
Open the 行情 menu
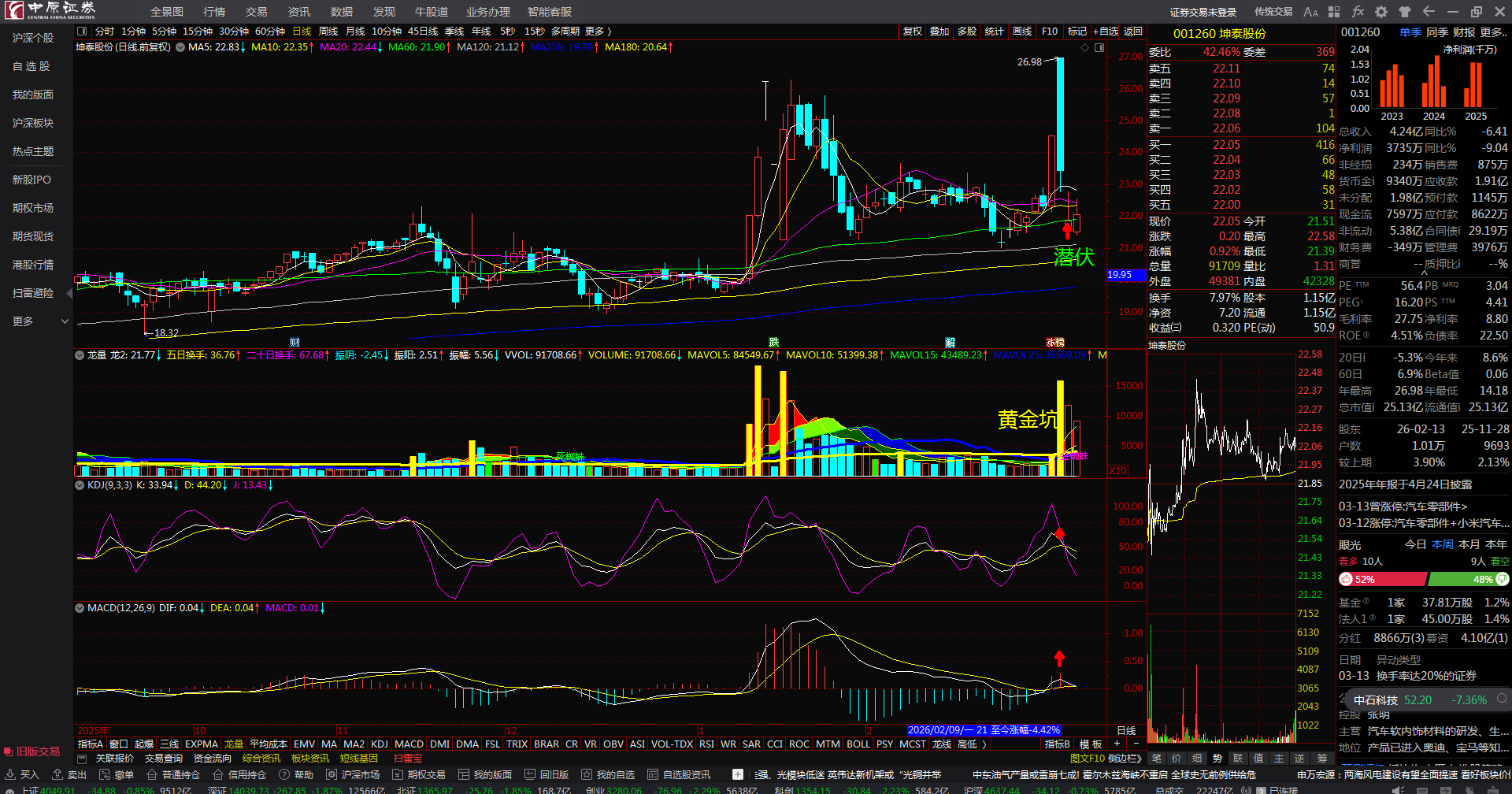coord(214,12)
